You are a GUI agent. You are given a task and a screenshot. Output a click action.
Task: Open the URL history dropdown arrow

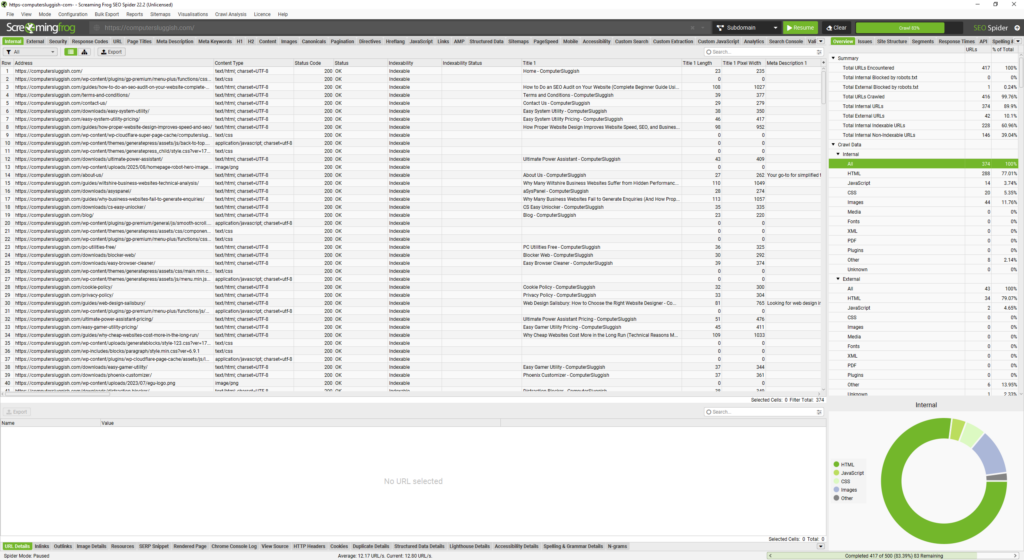(703, 27)
